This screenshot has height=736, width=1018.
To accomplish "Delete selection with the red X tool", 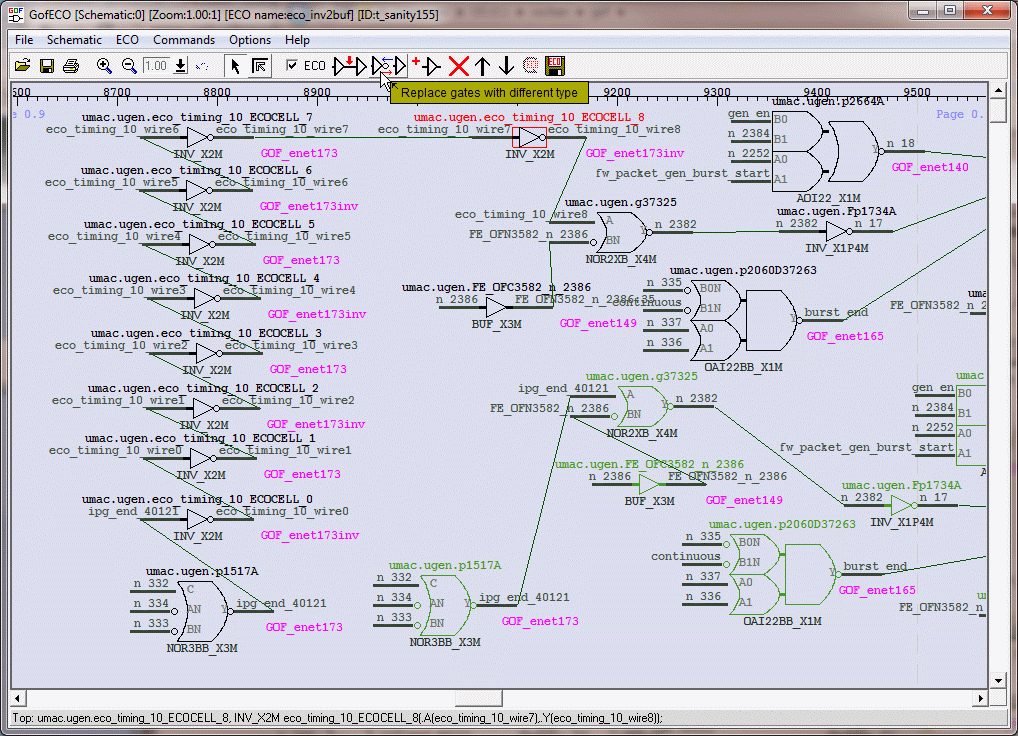I will coord(459,66).
